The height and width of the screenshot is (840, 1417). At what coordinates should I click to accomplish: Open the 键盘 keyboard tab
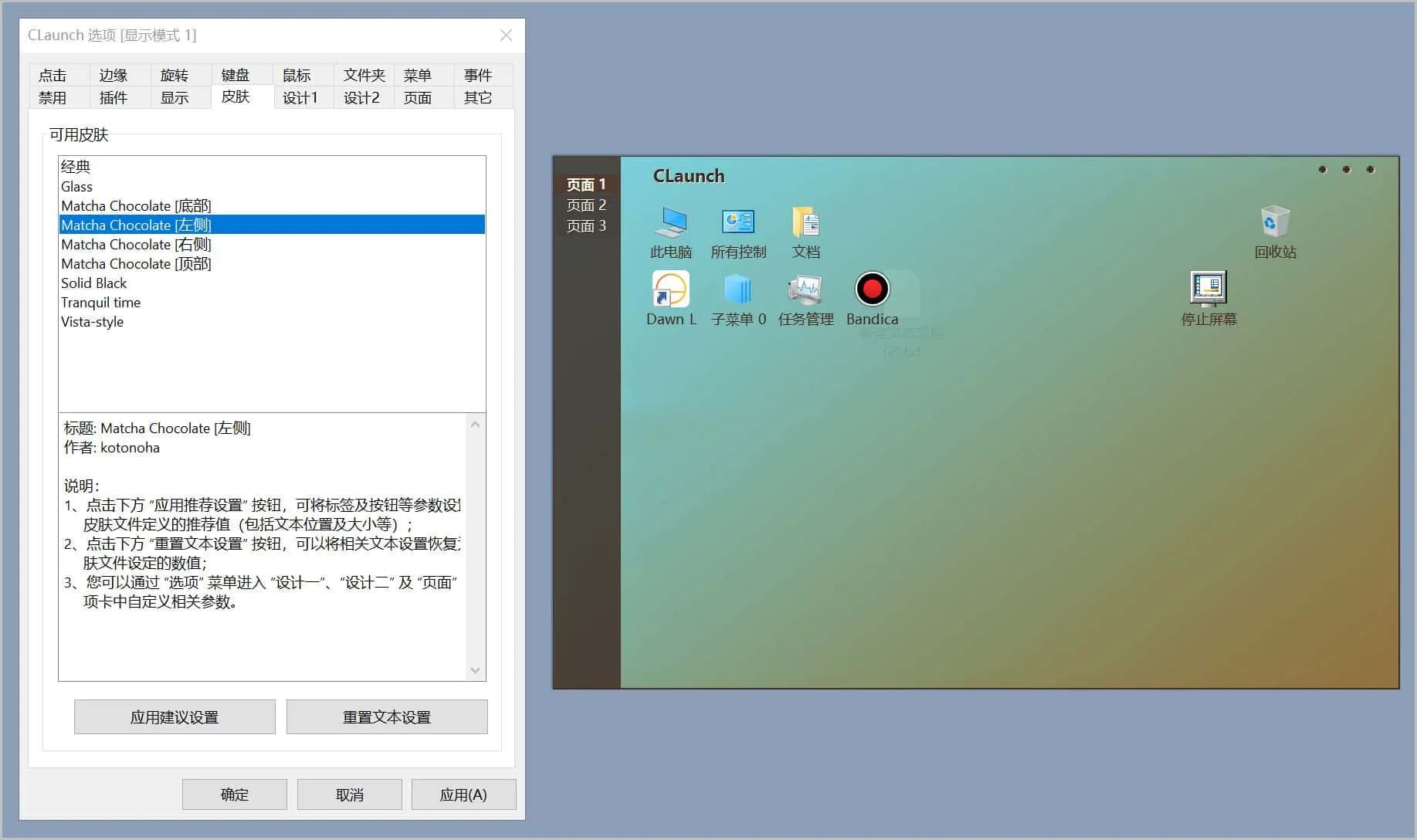pyautogui.click(x=236, y=75)
